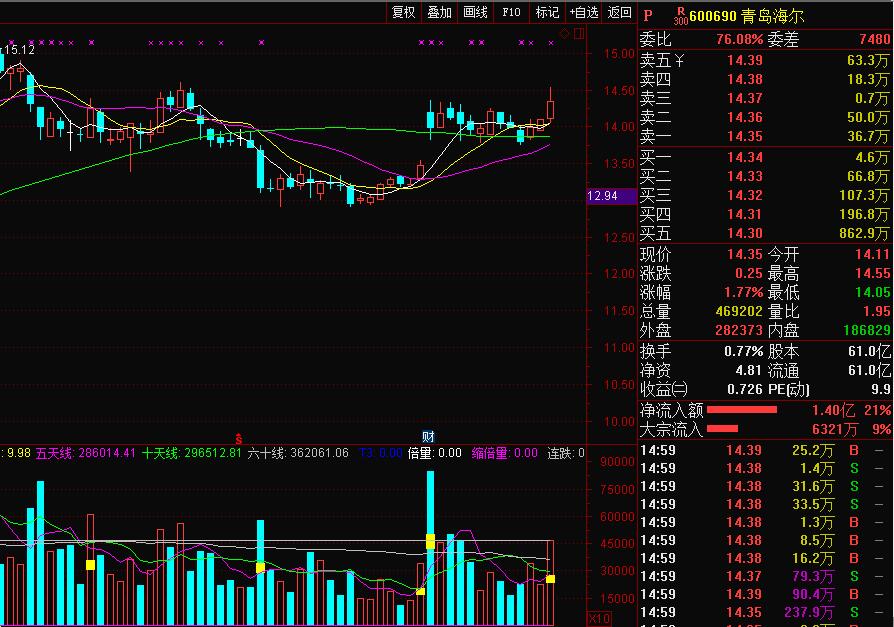Image resolution: width=894 pixels, height=627 pixels.
Task: Click the R300 margin-trading badge
Action: 681,16
